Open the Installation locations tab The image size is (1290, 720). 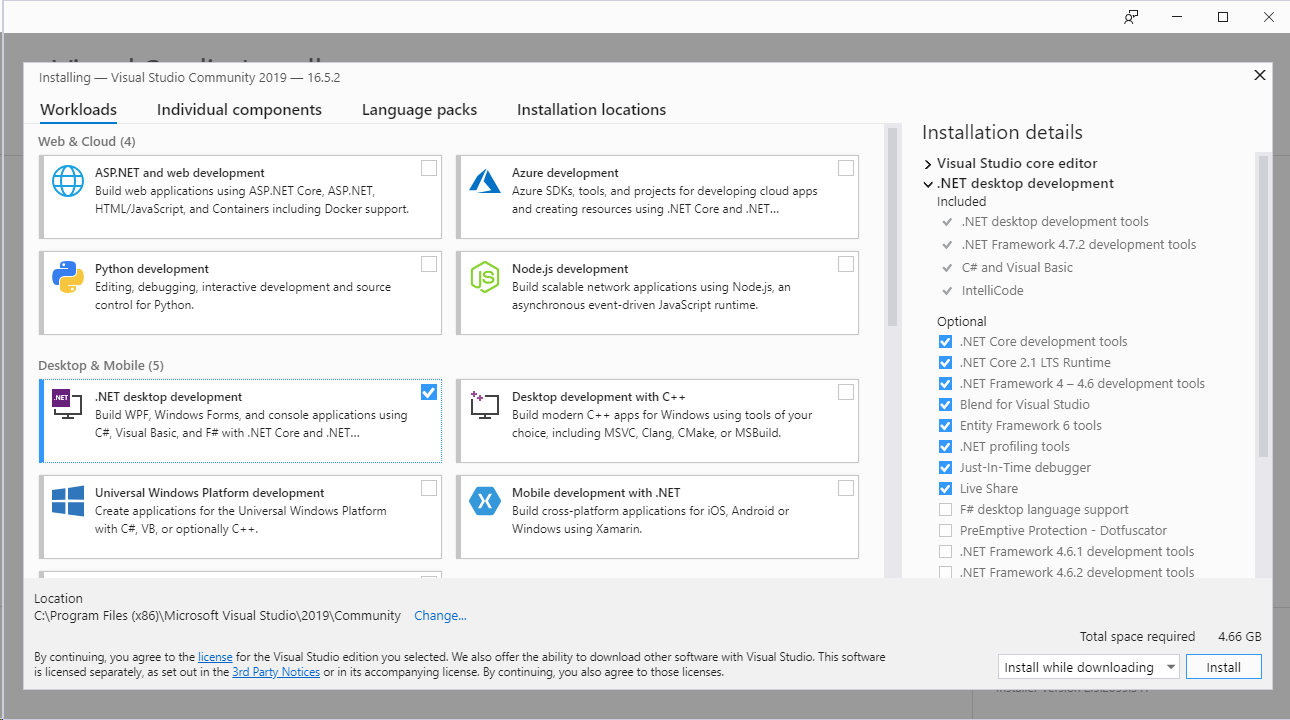click(591, 110)
